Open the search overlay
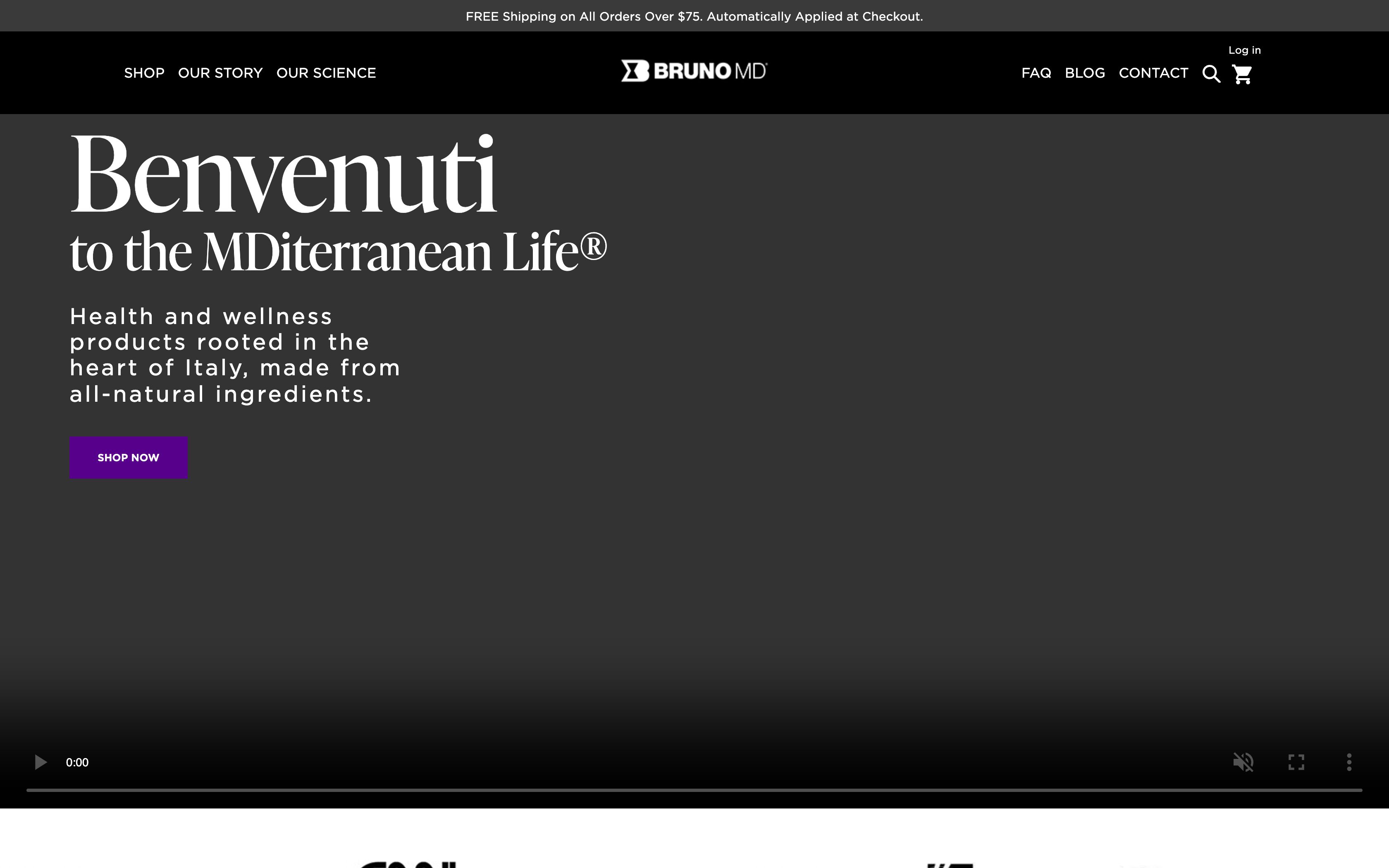The width and height of the screenshot is (1389, 868). click(x=1211, y=74)
